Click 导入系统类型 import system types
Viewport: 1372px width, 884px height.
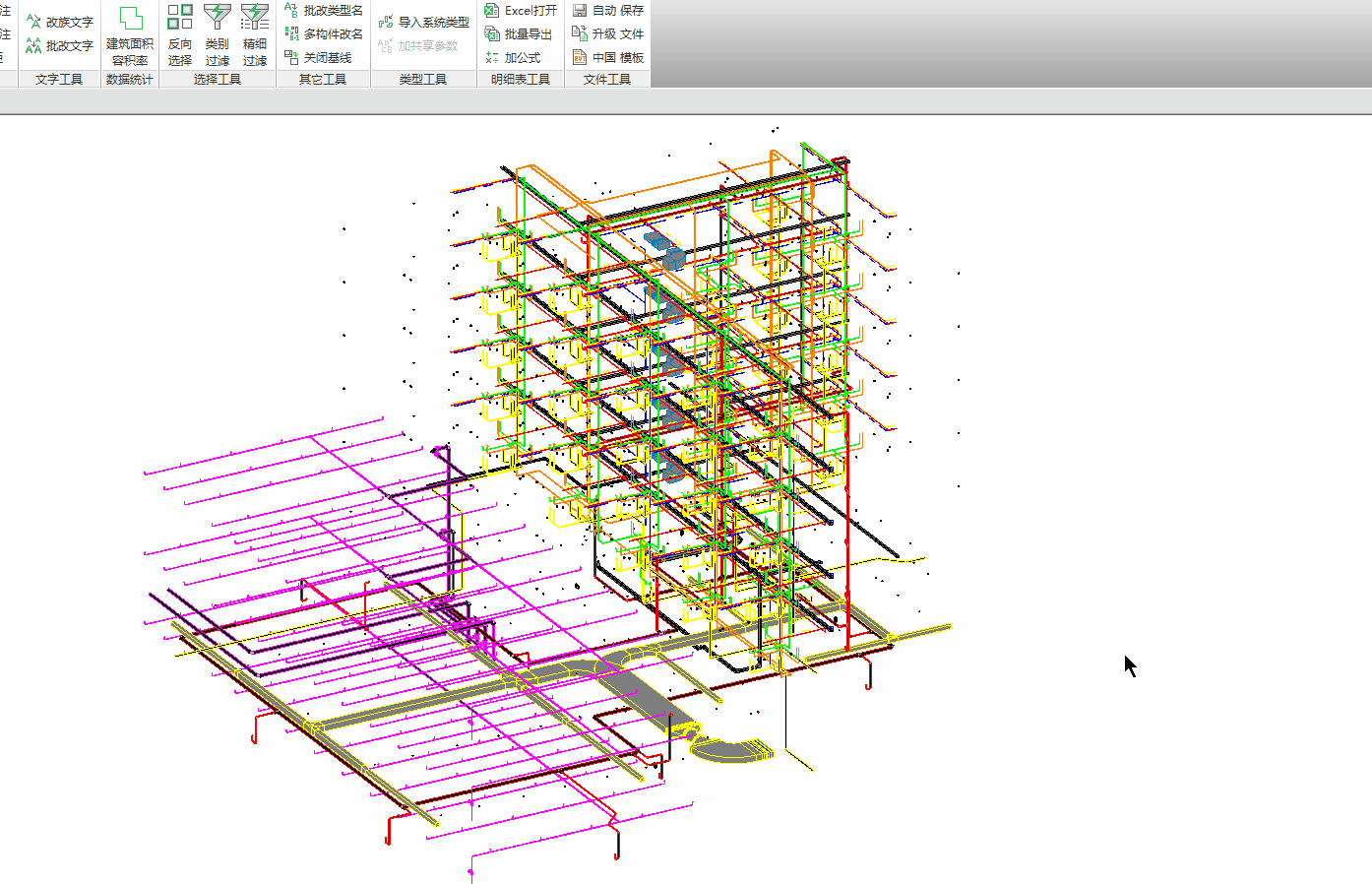click(x=424, y=22)
